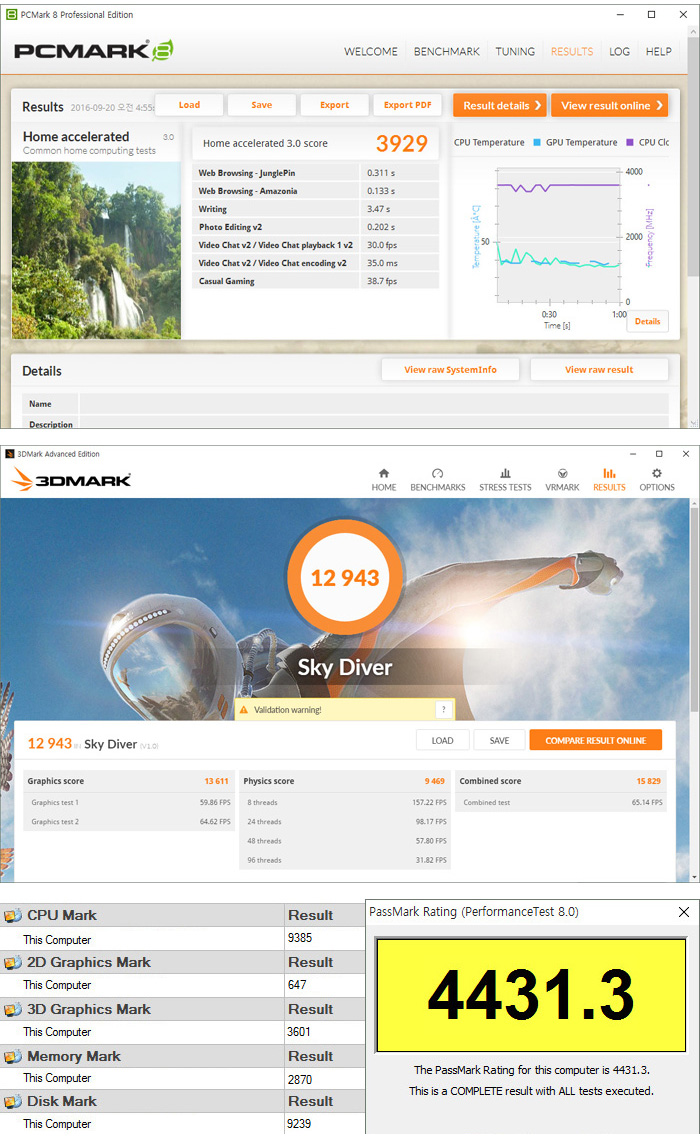Viewport: 700px width, 1137px height.
Task: Select PCMark RESULTS tab
Action: coord(572,51)
